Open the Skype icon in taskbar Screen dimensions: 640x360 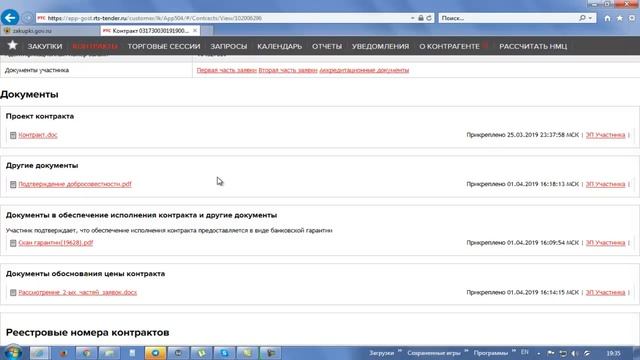224,353
